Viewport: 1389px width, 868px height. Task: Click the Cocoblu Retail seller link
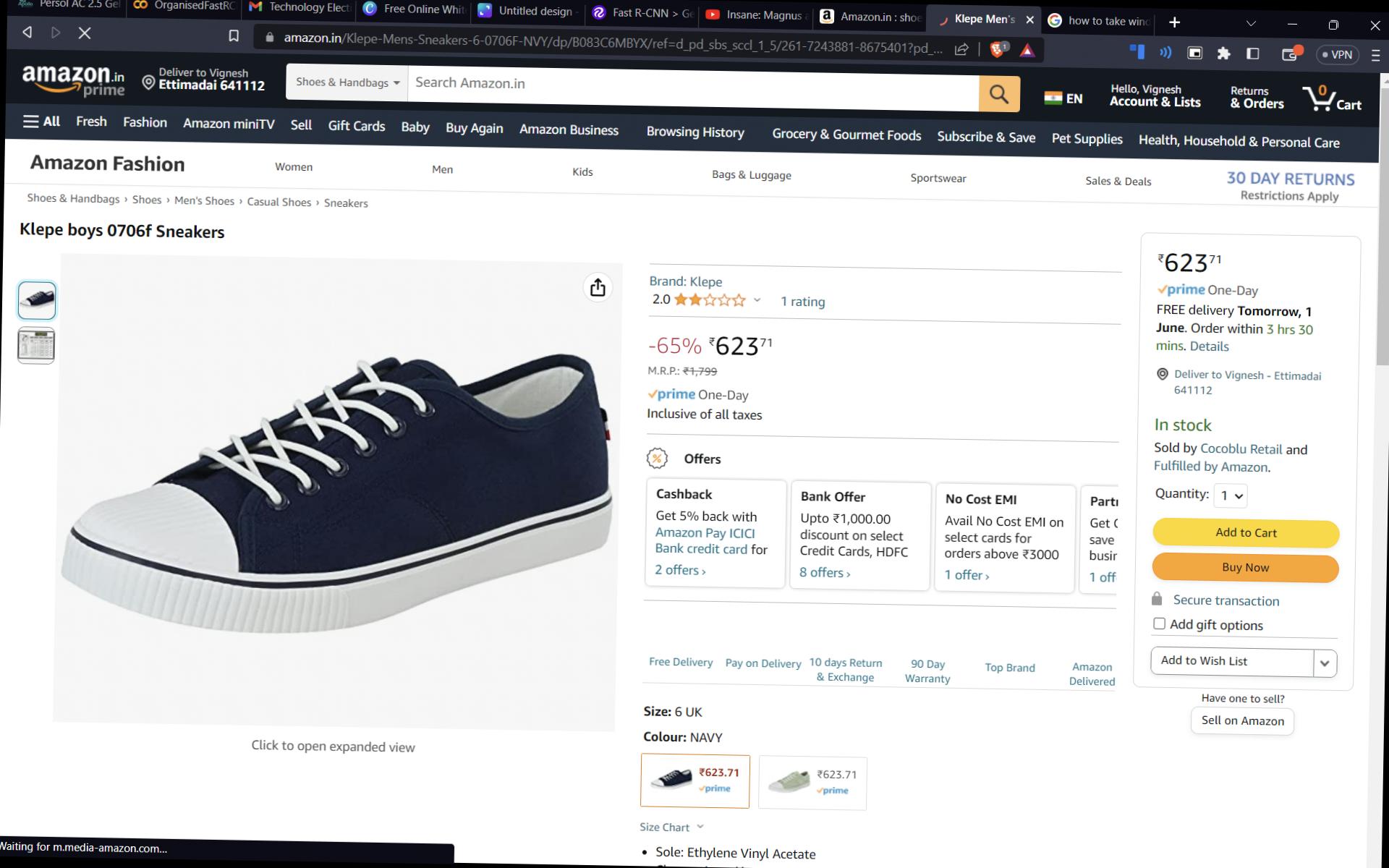1241,448
